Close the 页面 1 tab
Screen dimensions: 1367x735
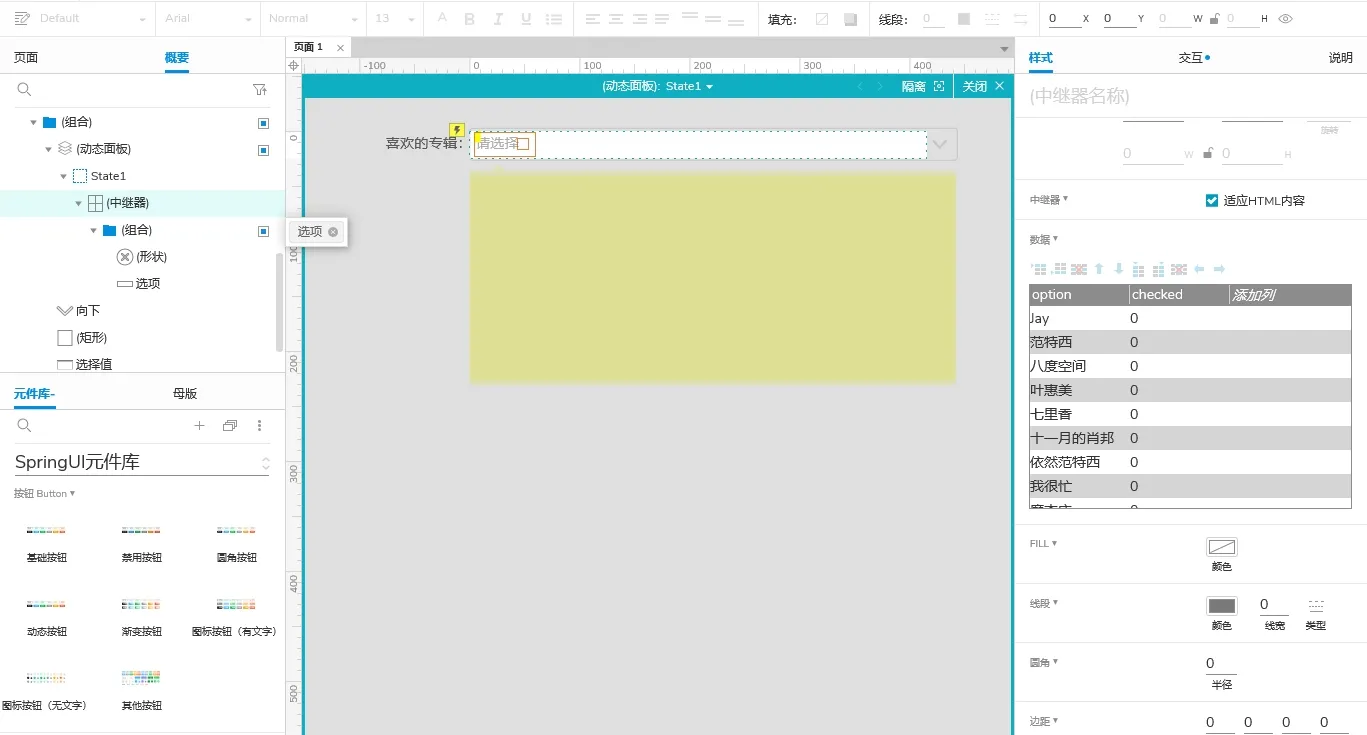click(x=340, y=47)
